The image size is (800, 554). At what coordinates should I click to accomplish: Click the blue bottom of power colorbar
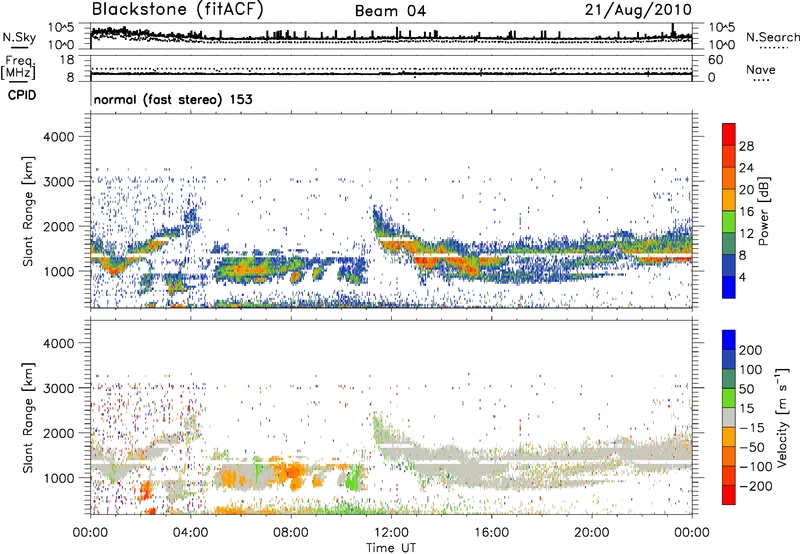coord(729,287)
